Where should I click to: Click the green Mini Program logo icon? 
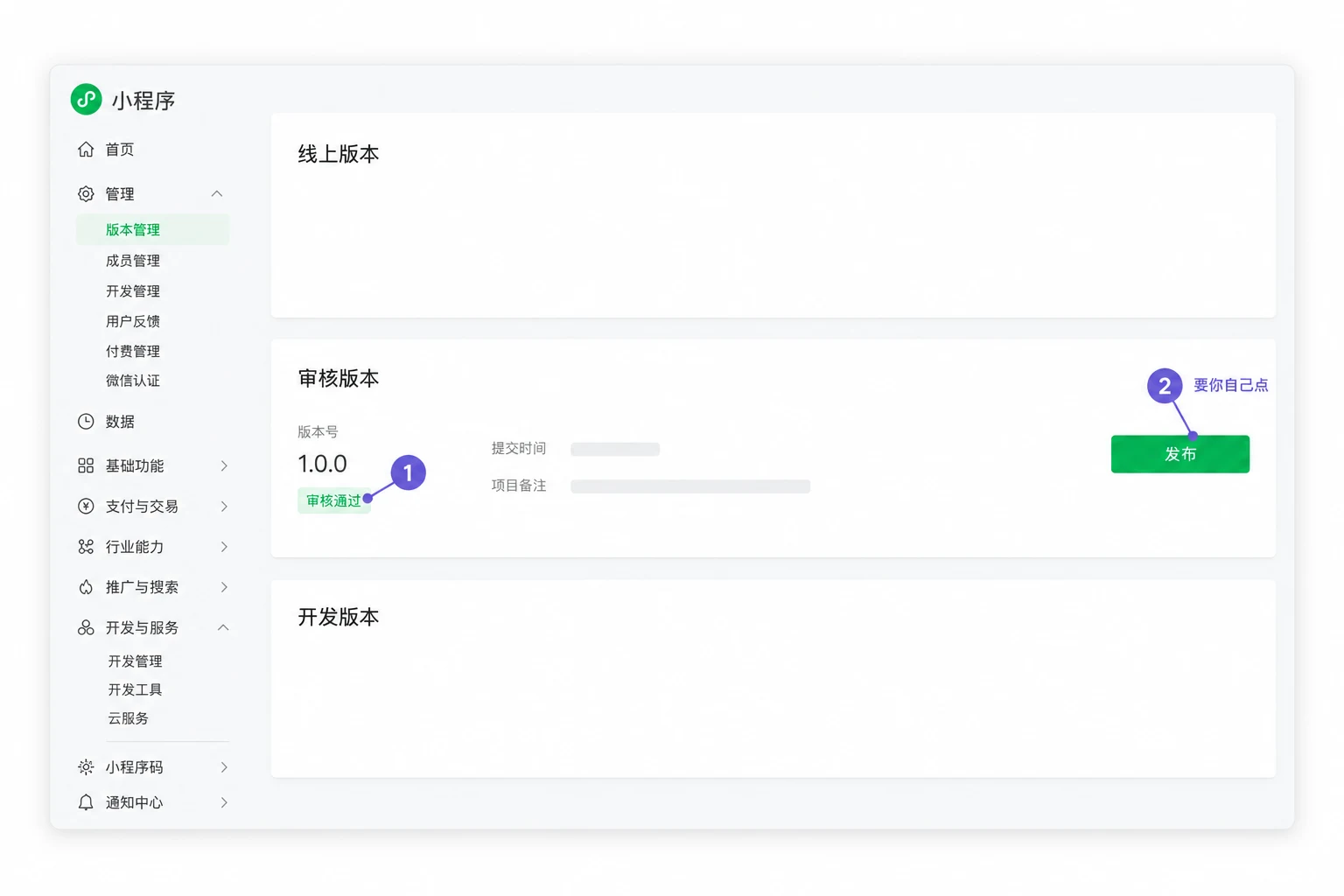click(x=86, y=100)
